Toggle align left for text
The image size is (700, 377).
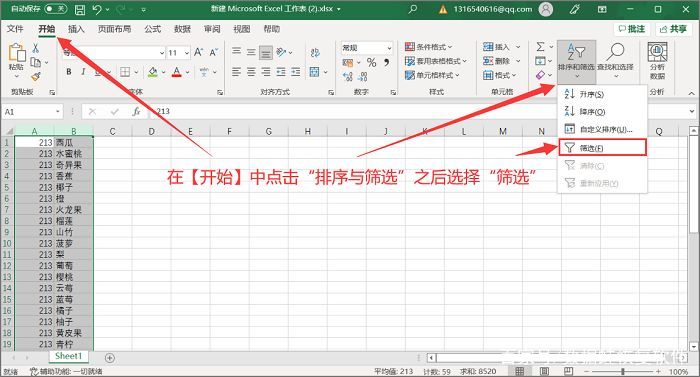(x=237, y=71)
